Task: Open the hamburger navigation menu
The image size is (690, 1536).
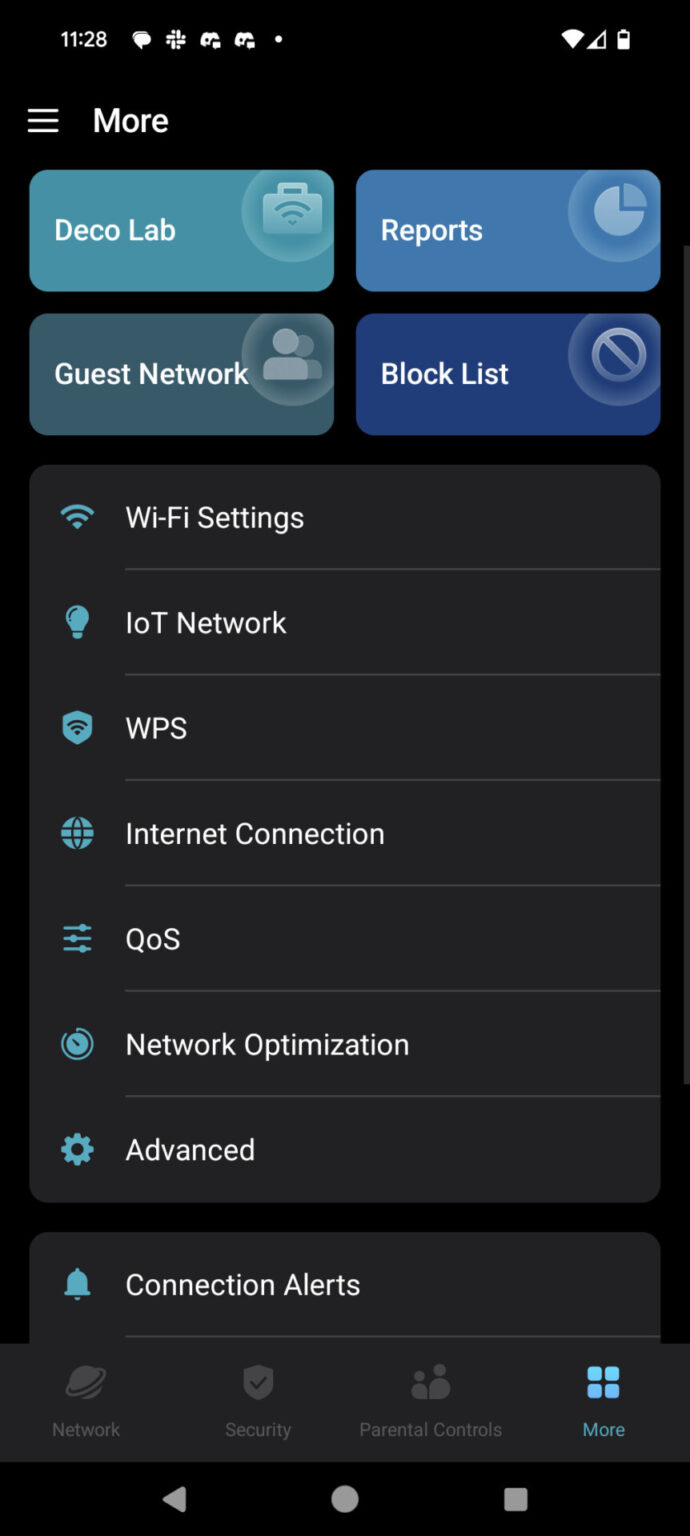Action: [x=43, y=121]
